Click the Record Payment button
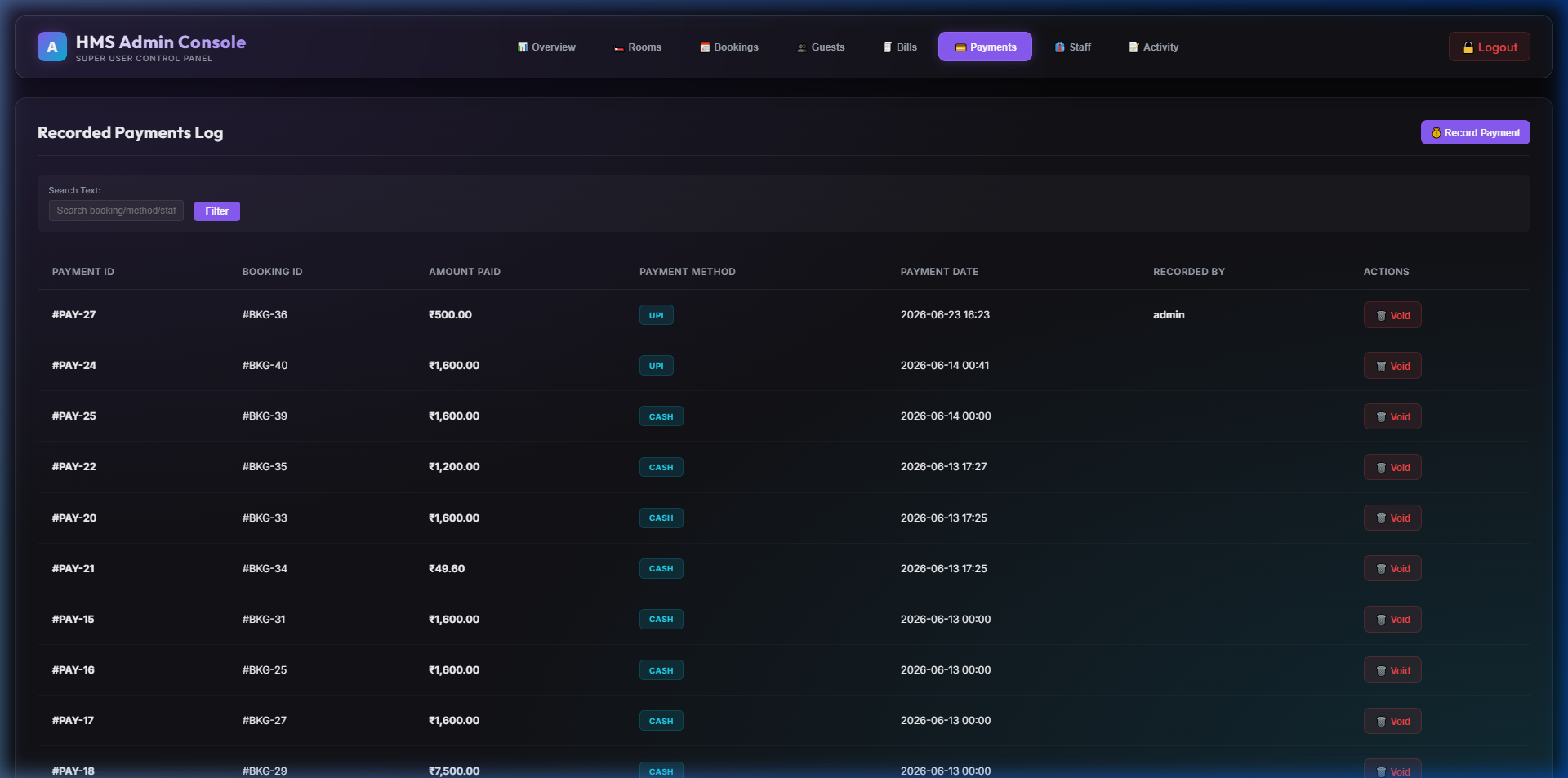This screenshot has height=778, width=1568. tap(1475, 132)
